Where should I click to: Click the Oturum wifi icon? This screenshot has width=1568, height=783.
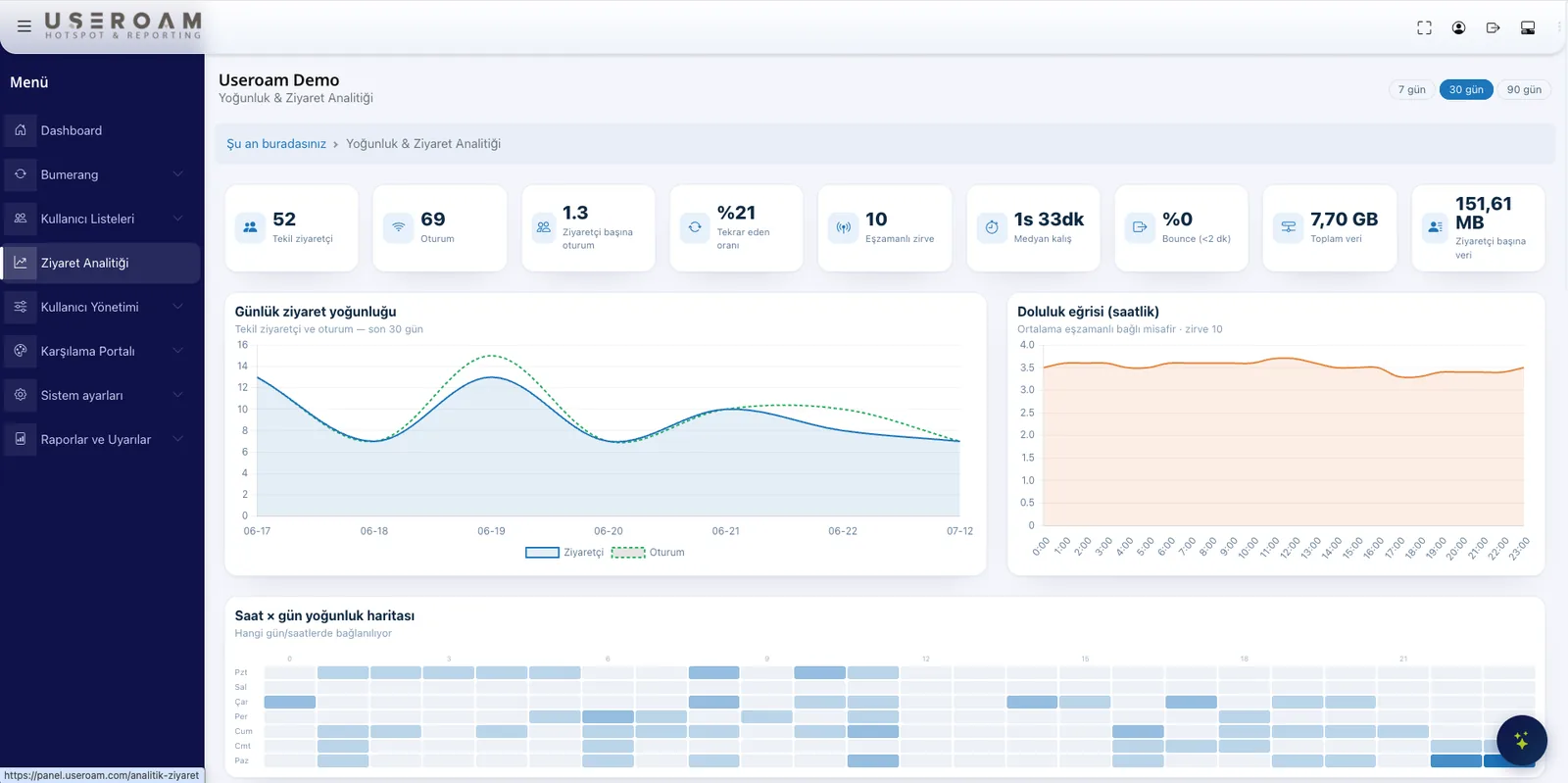pyautogui.click(x=398, y=227)
